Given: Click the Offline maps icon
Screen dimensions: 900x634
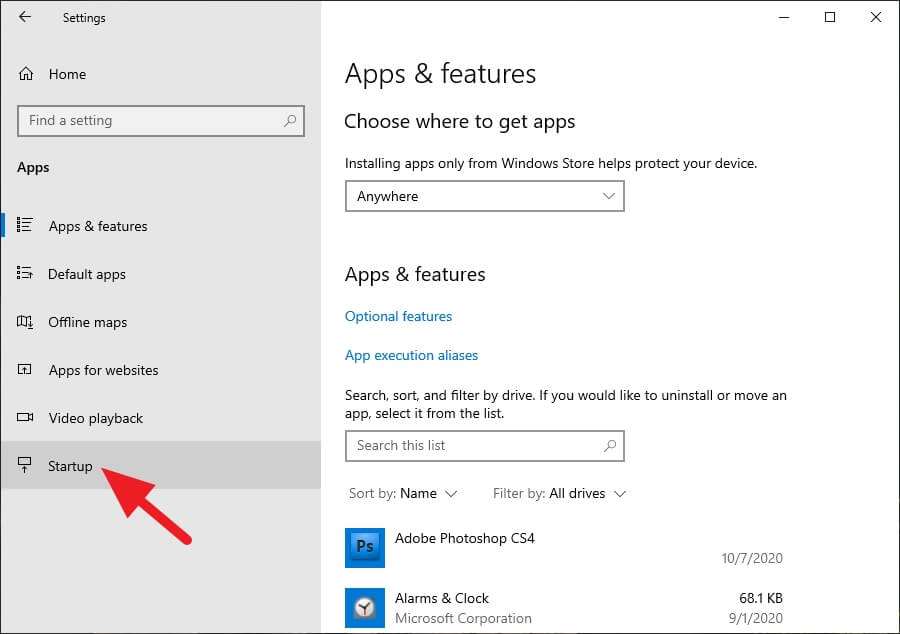Looking at the screenshot, I should pyautogui.click(x=24, y=322).
